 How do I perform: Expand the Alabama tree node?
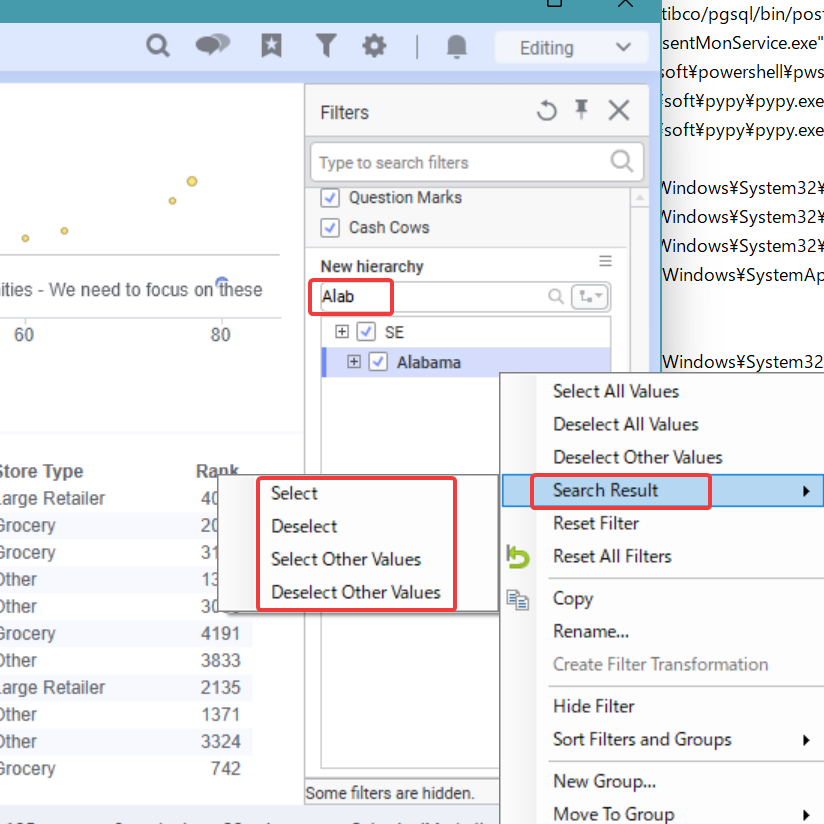[x=354, y=362]
